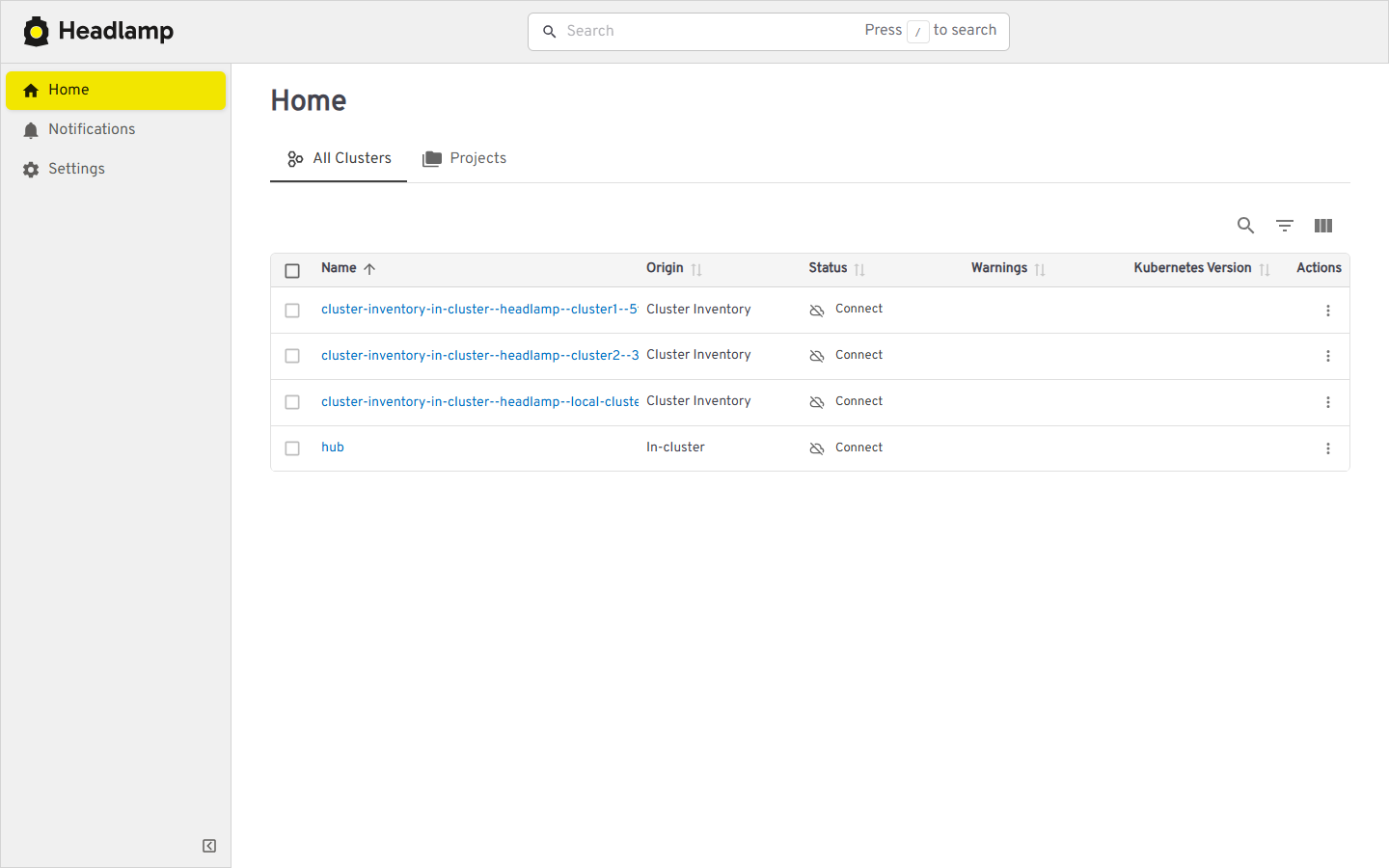Sort by Warnings column

pyautogui.click(x=1040, y=270)
